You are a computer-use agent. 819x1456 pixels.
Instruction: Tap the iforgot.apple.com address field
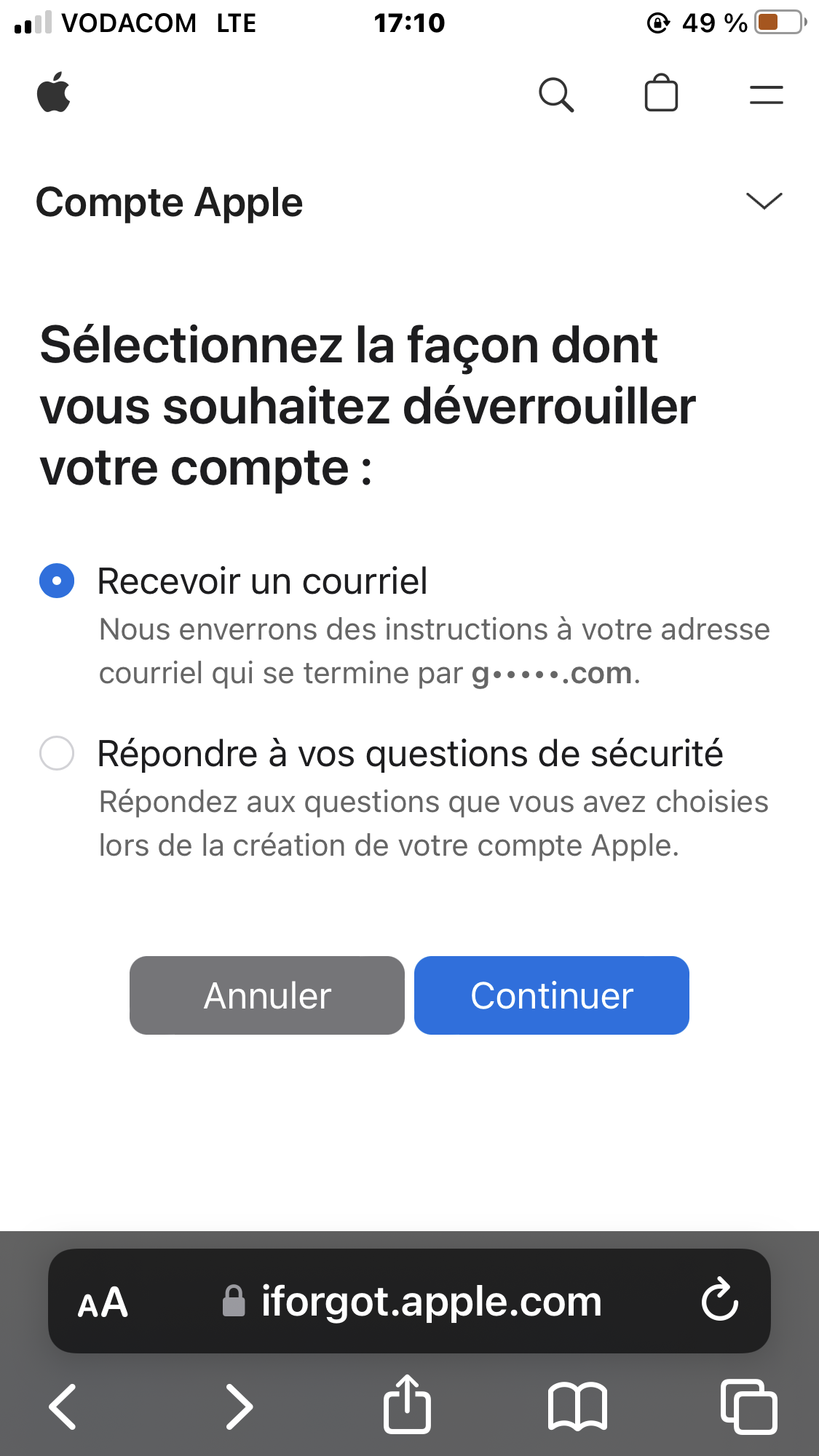(x=431, y=1301)
